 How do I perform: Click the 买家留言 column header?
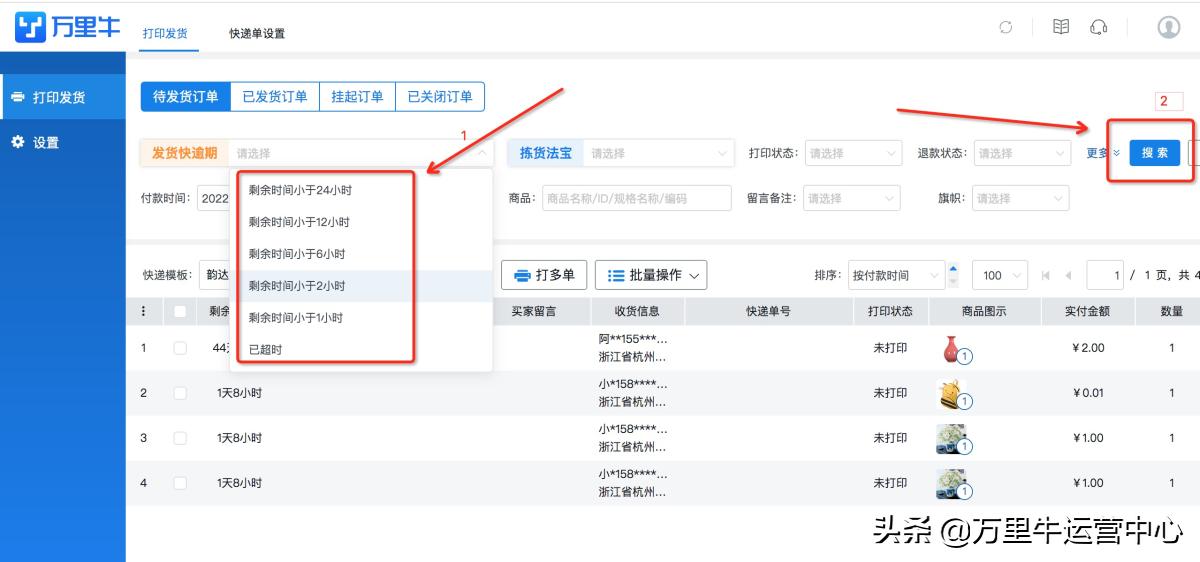(x=533, y=311)
